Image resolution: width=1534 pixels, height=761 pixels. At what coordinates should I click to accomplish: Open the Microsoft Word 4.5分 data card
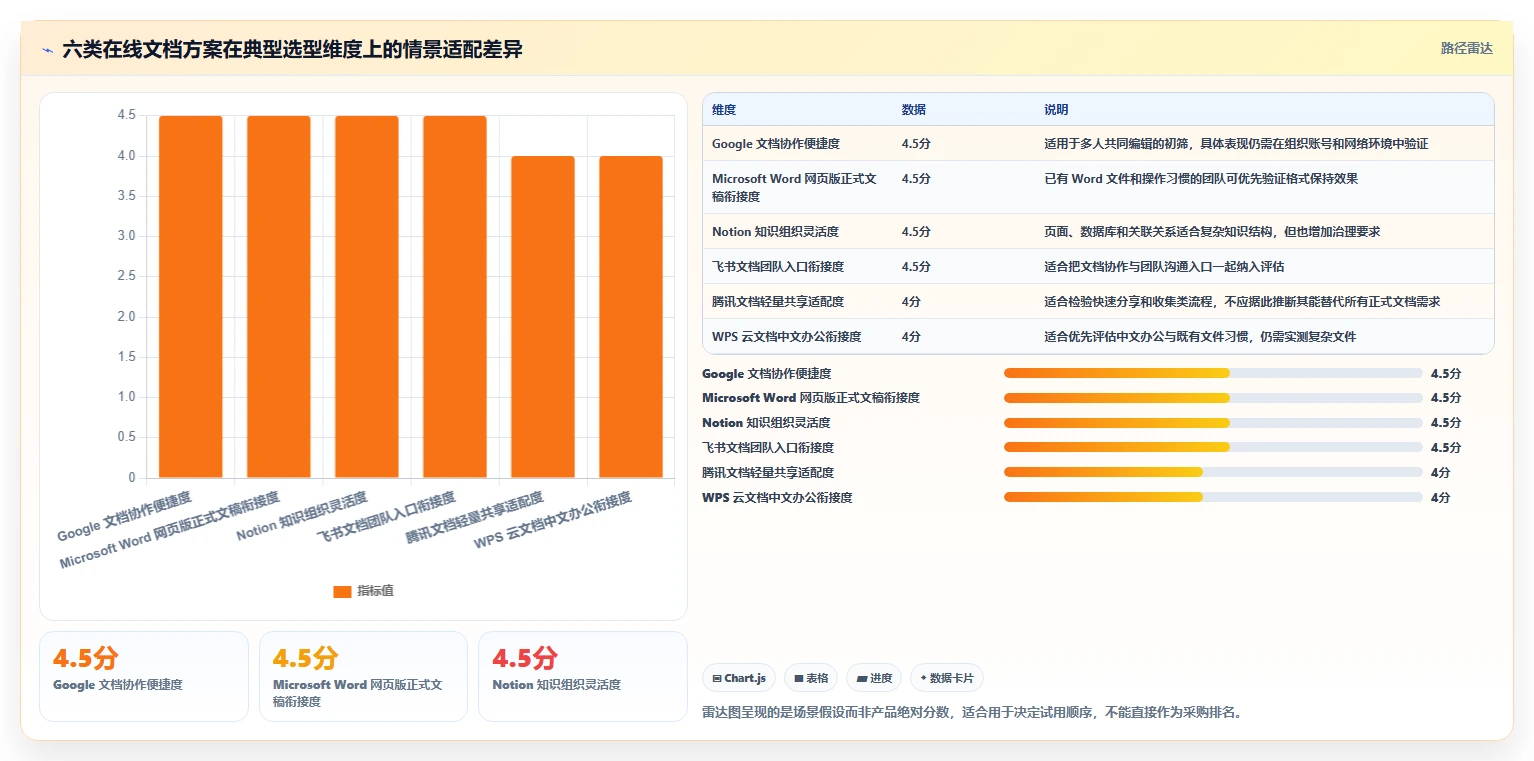(363, 676)
